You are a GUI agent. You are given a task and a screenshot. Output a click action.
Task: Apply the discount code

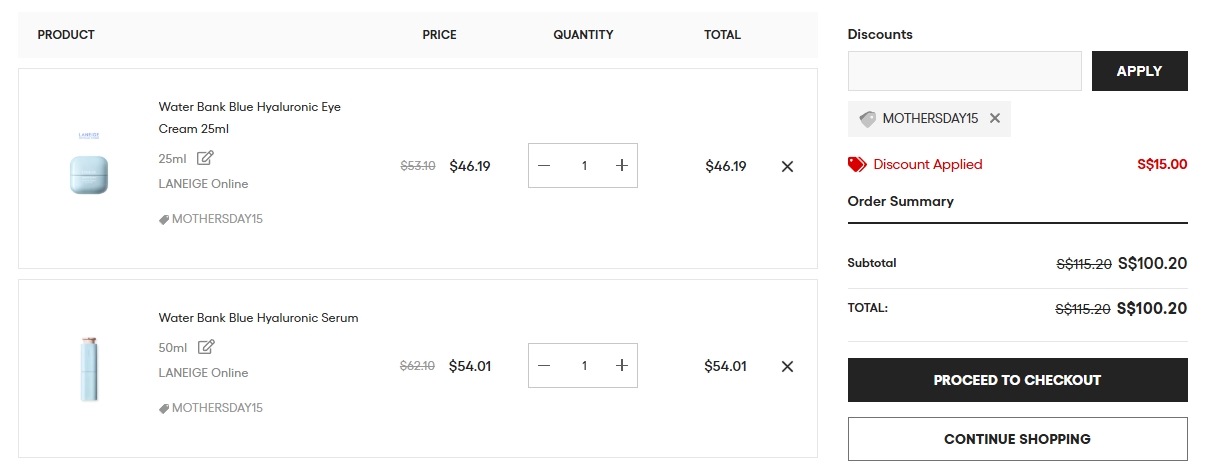click(1140, 71)
